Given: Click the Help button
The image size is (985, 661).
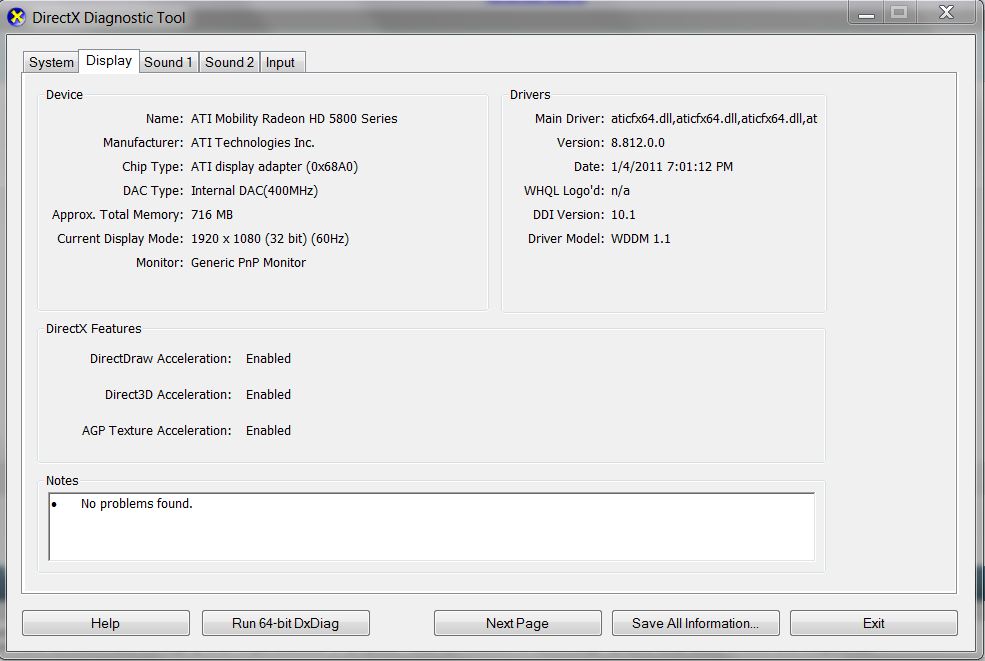Looking at the screenshot, I should coord(106,623).
